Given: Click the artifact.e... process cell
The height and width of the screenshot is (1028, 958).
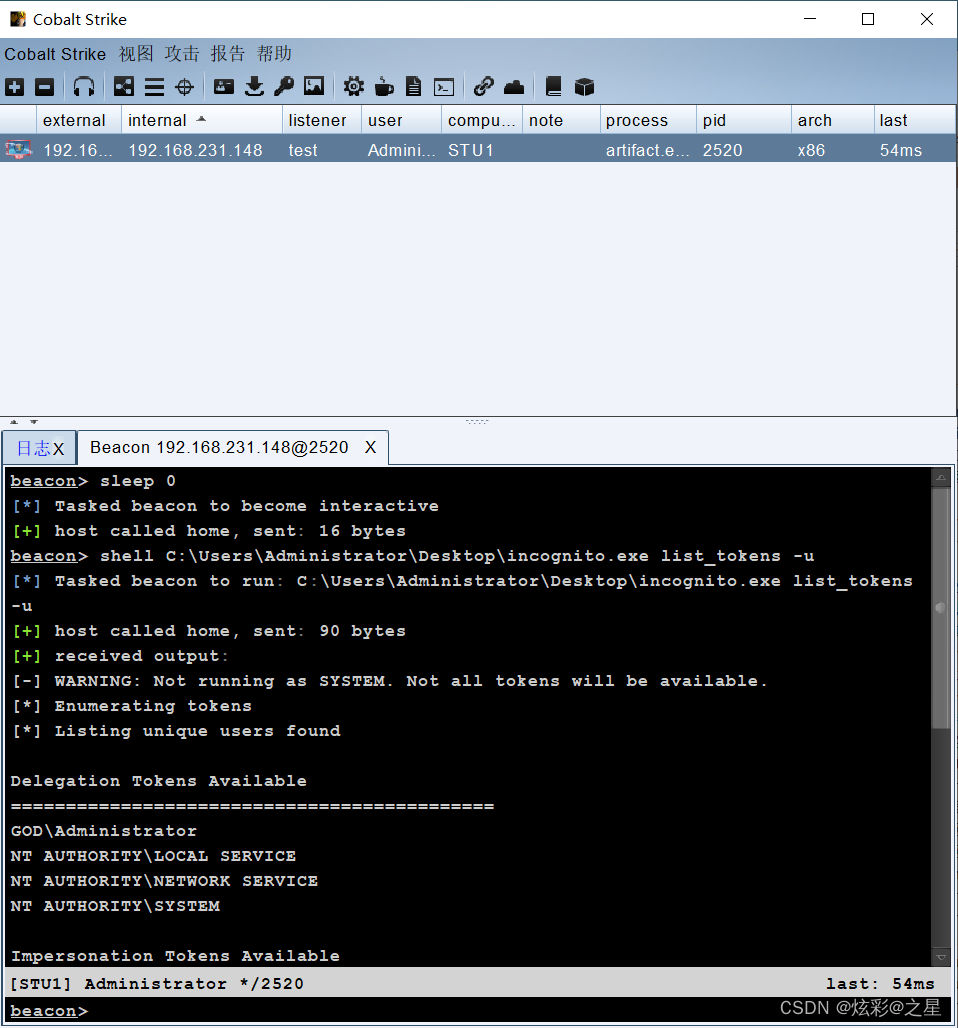Looking at the screenshot, I should point(647,150).
